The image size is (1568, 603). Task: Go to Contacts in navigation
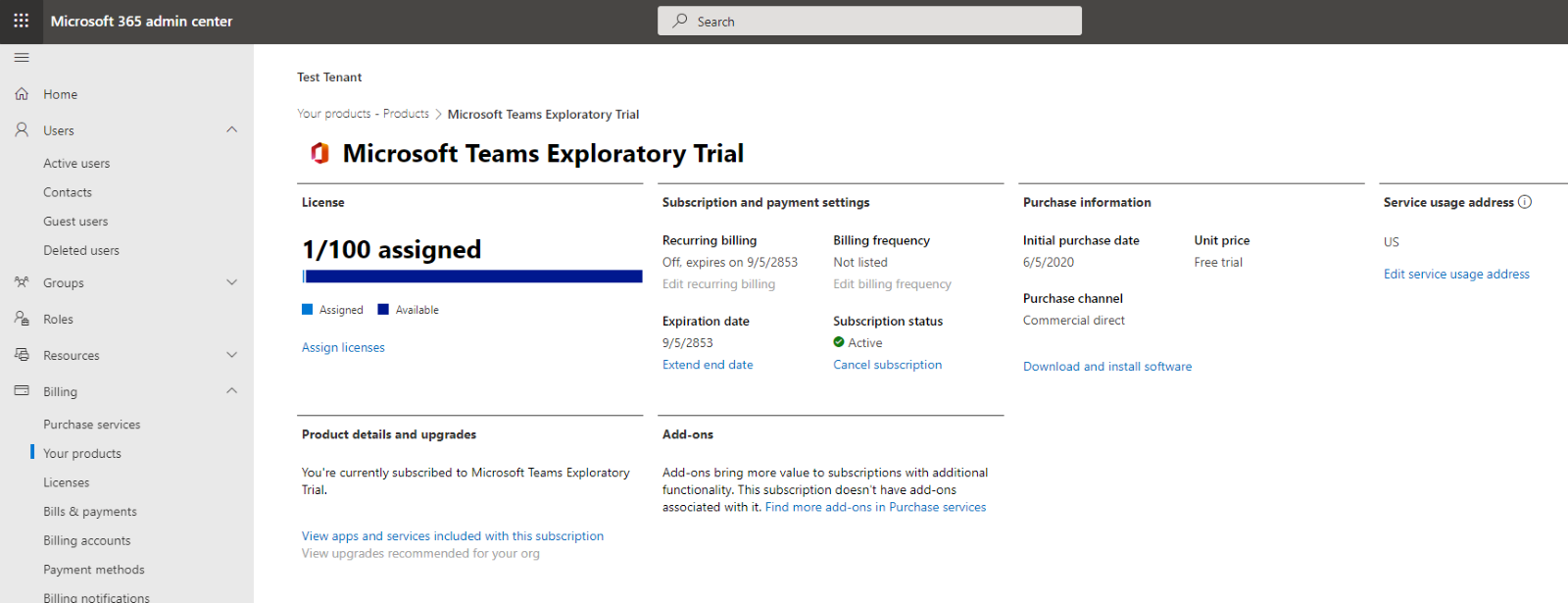coord(68,192)
